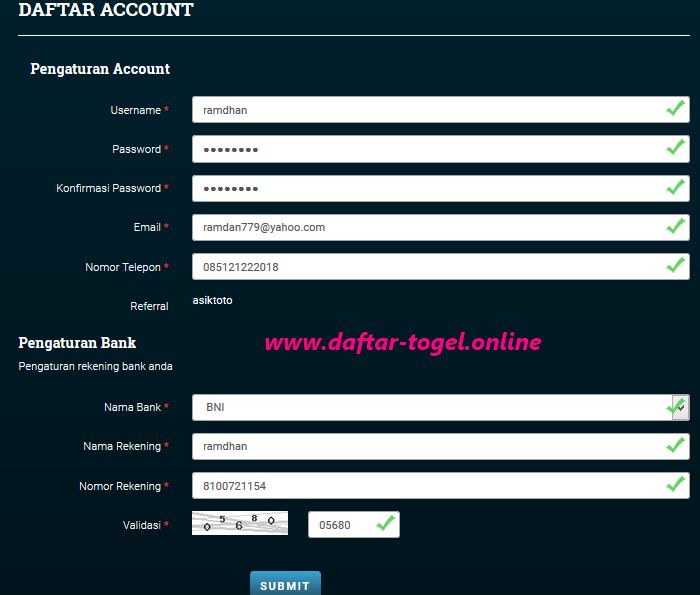Focus the Password input field

pyautogui.click(x=441, y=149)
